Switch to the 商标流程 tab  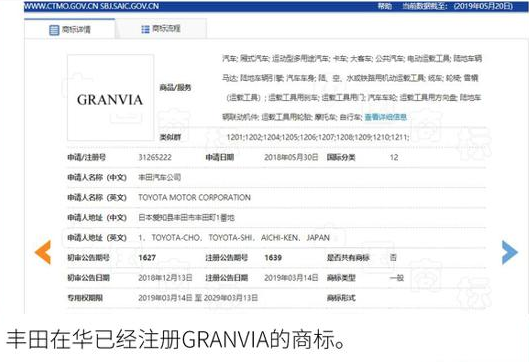tap(161, 29)
